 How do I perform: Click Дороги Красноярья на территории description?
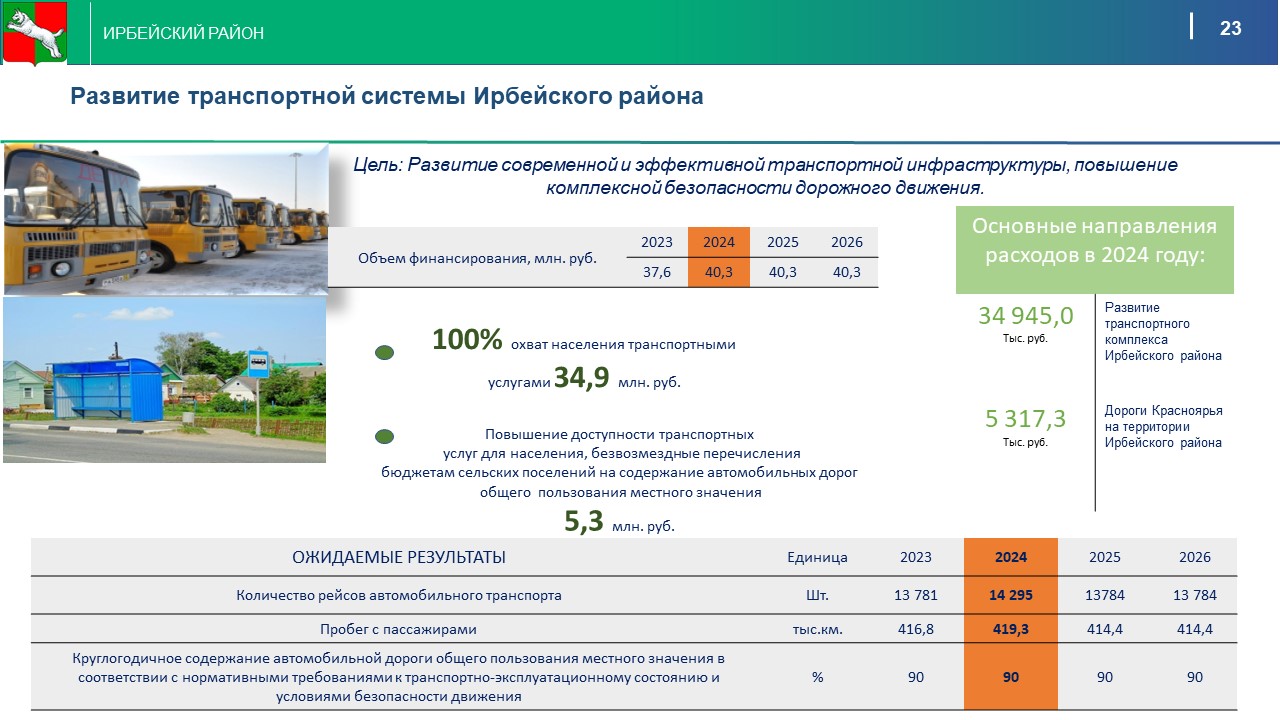[x=1163, y=427]
